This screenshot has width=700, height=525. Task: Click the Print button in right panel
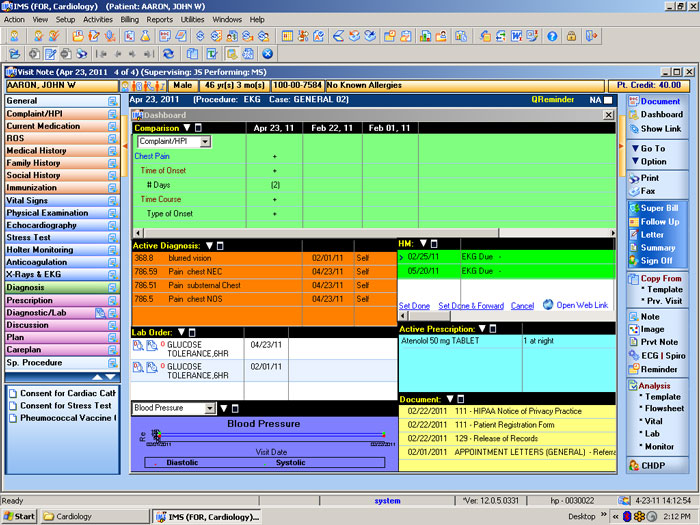644,178
